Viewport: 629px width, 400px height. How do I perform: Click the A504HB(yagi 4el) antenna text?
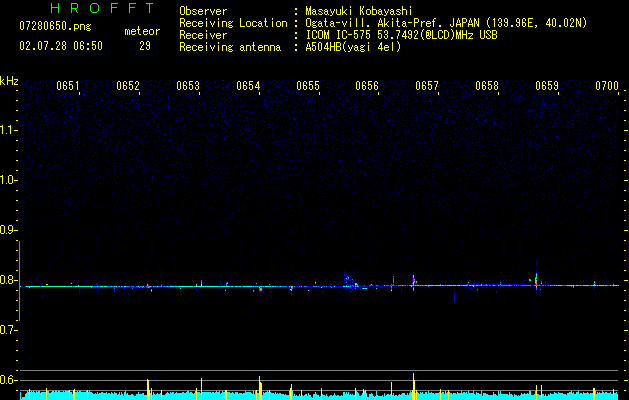353,47
